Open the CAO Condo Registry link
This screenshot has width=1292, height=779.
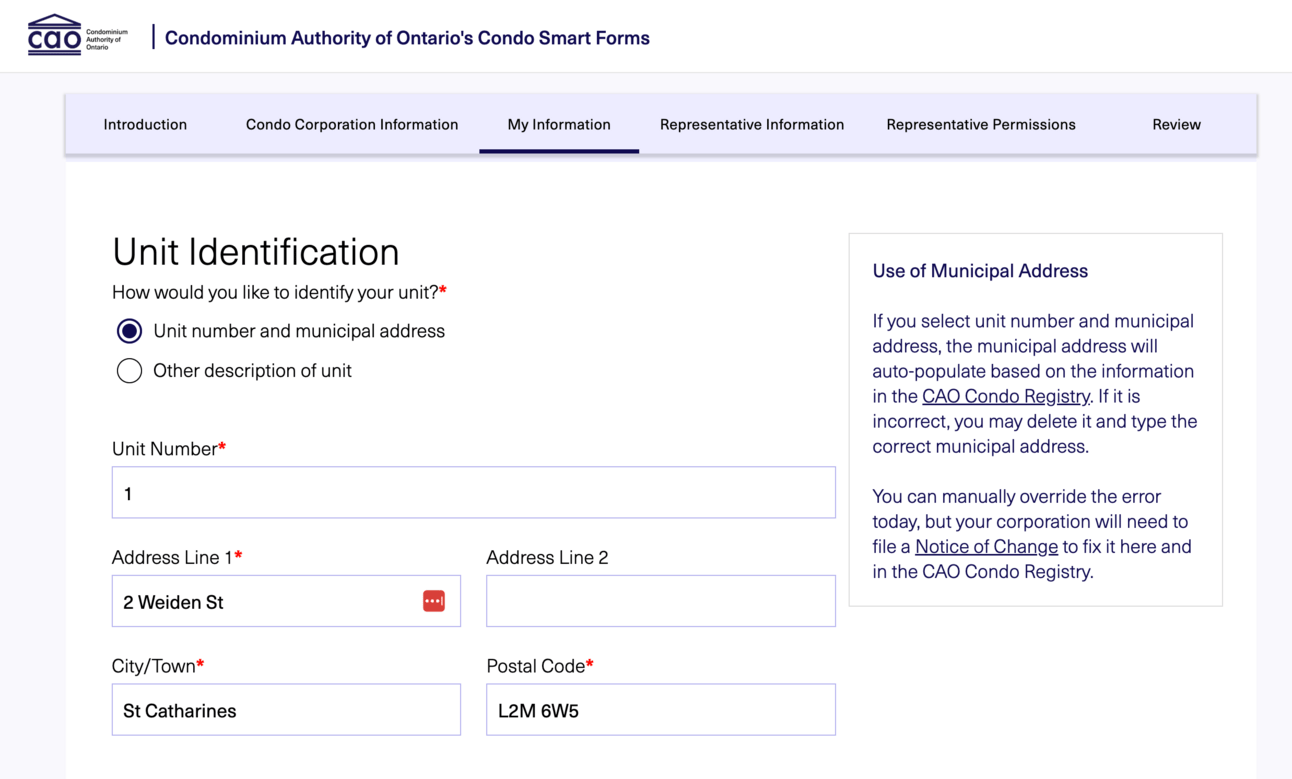[x=1005, y=396]
